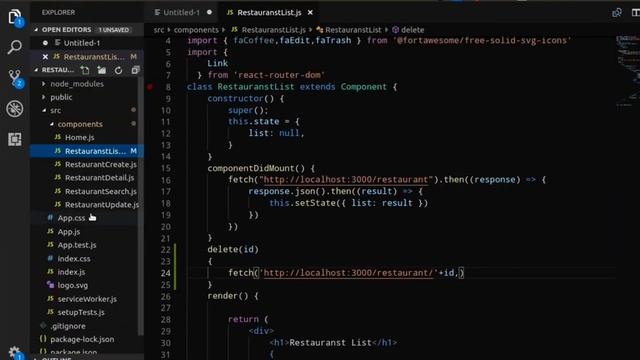This screenshot has width=640, height=360.
Task: Click 'constructor' on line 9
Action: pos(236,98)
